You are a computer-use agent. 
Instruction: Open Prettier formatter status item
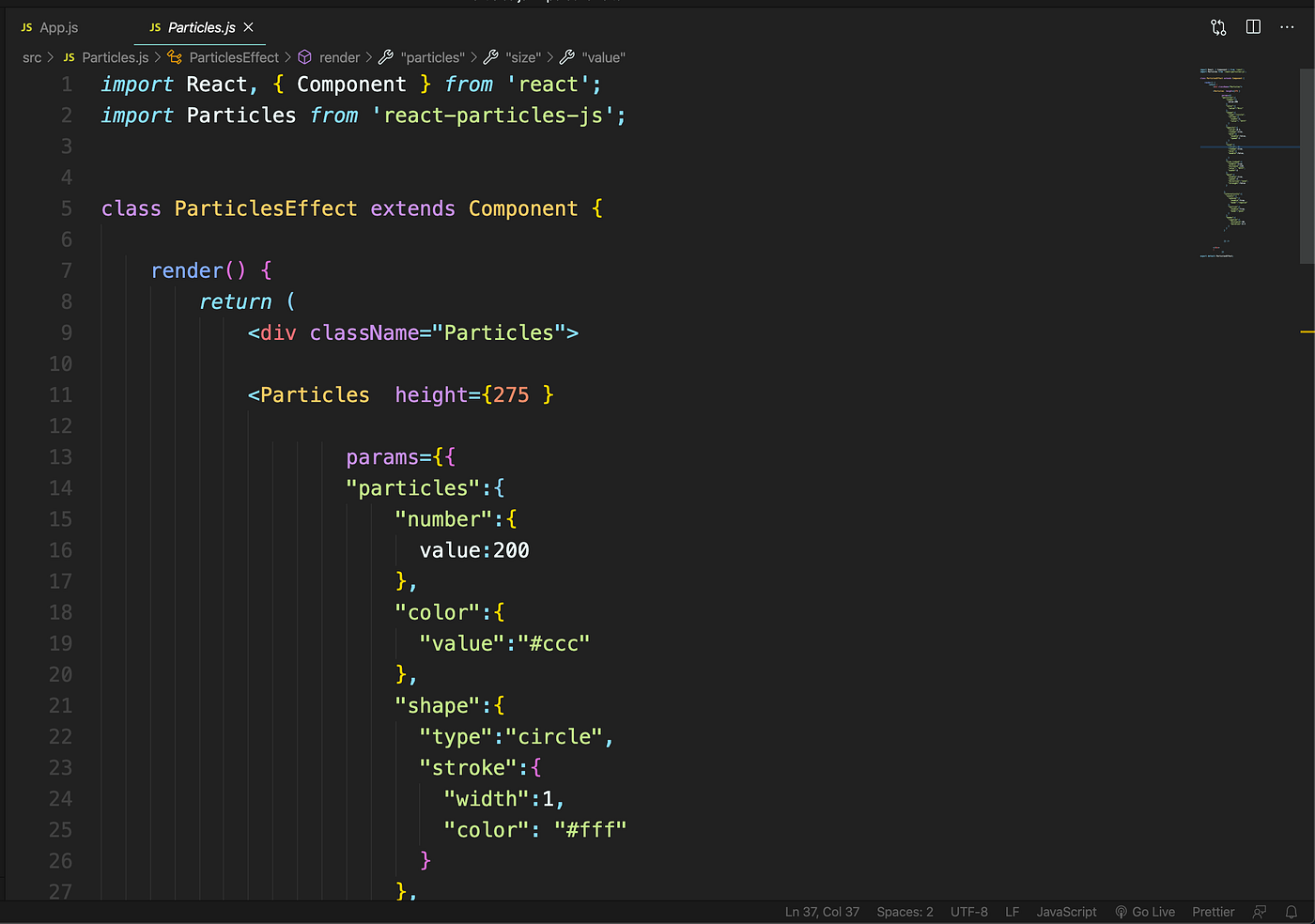click(1213, 911)
